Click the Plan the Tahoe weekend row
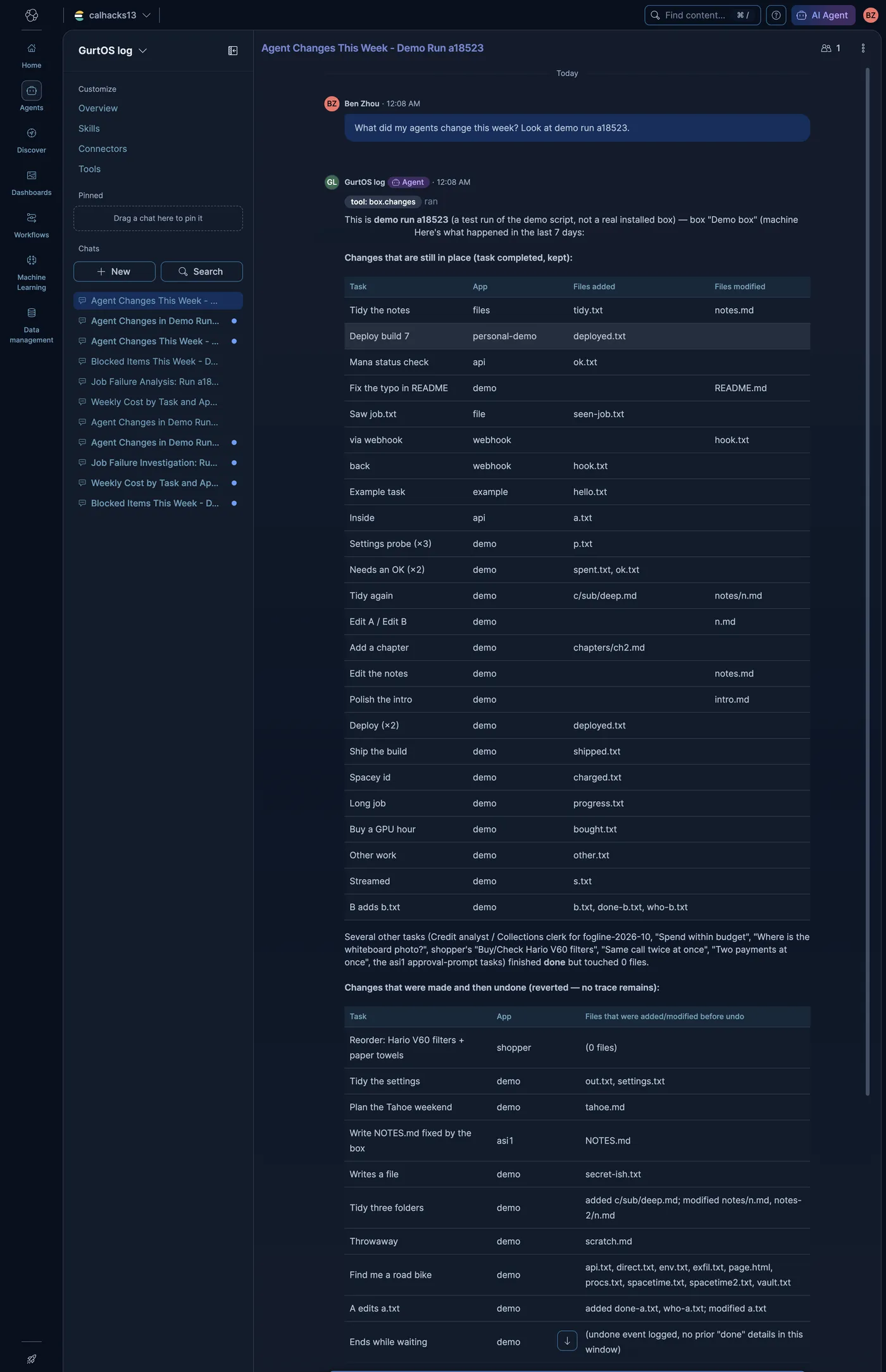The width and height of the screenshot is (886, 1372). tap(577, 1107)
